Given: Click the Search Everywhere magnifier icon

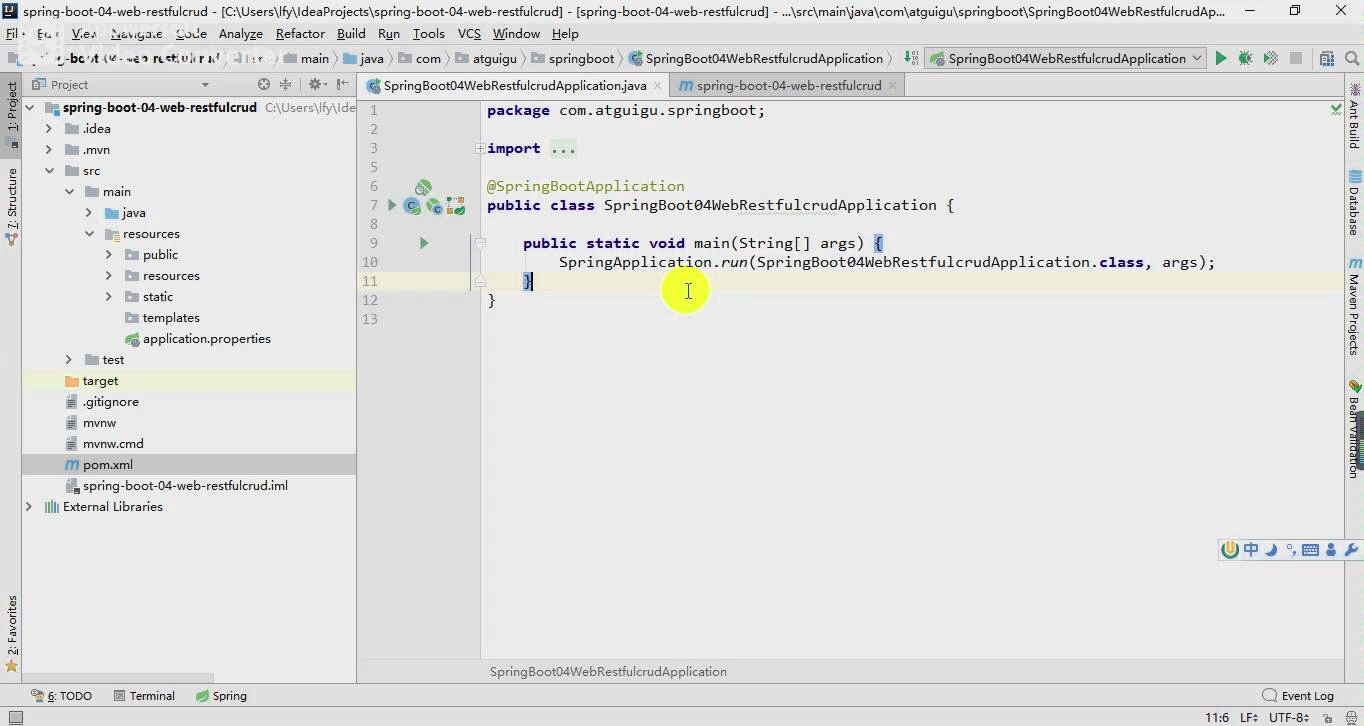Looking at the screenshot, I should point(1351,58).
